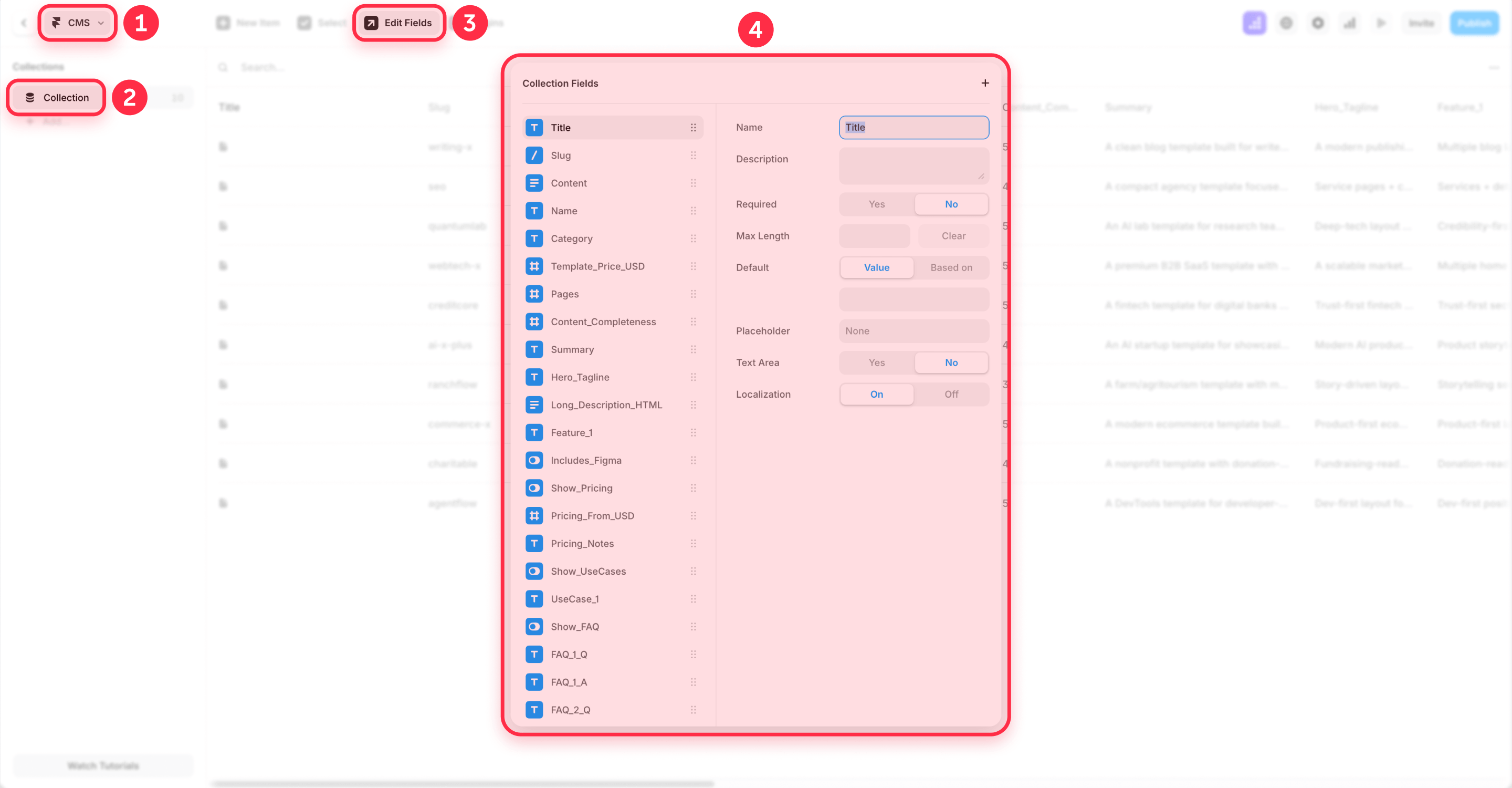Click the number icon next to Template_Price_USD
This screenshot has width=1512, height=788.
(534, 266)
